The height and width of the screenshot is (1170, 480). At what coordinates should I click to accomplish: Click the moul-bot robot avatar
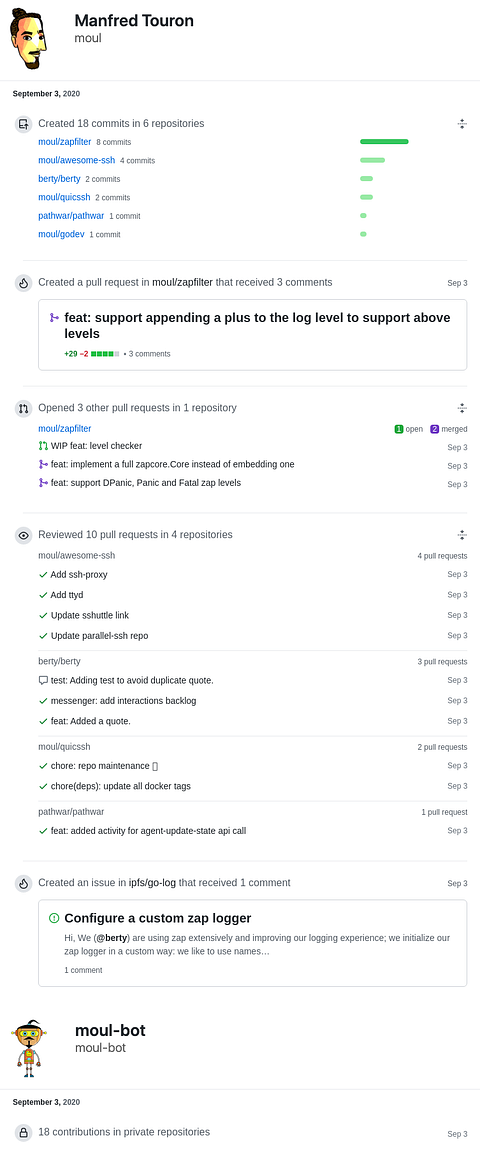pos(29,1046)
